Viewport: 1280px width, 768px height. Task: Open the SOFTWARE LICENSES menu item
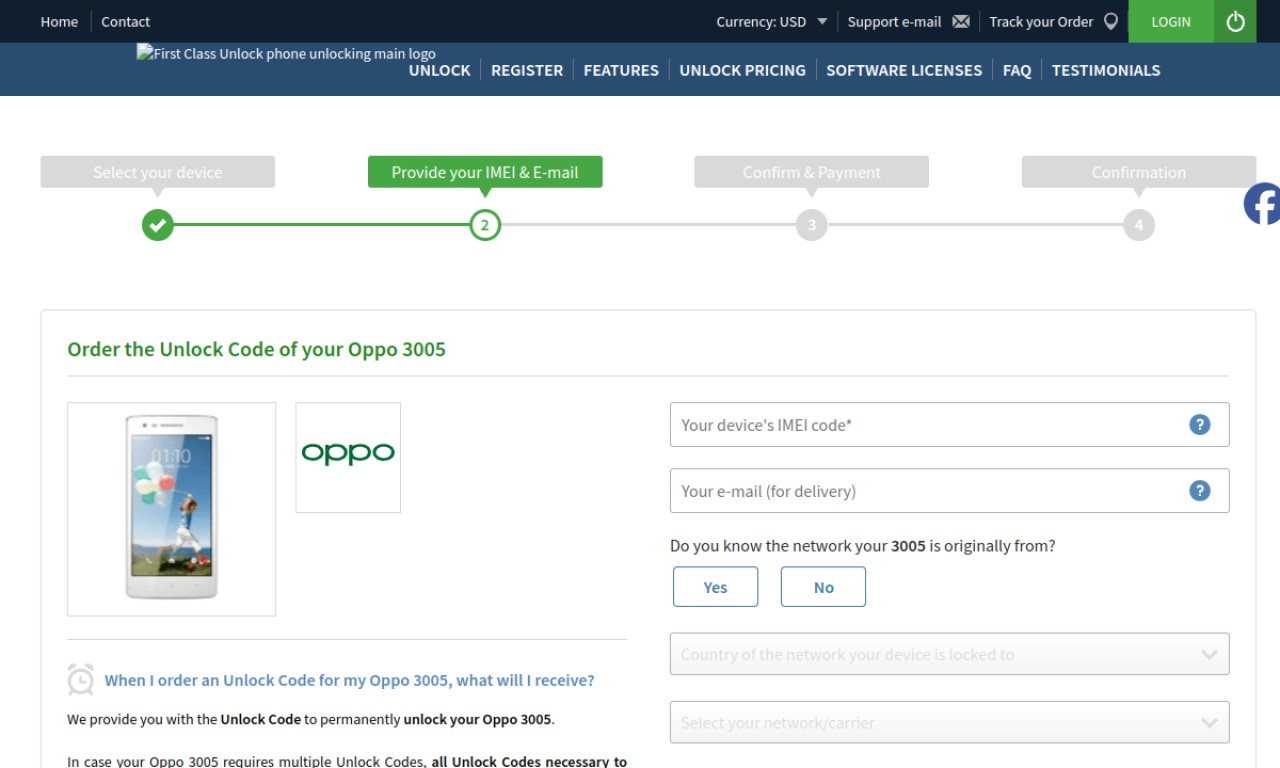click(x=904, y=70)
